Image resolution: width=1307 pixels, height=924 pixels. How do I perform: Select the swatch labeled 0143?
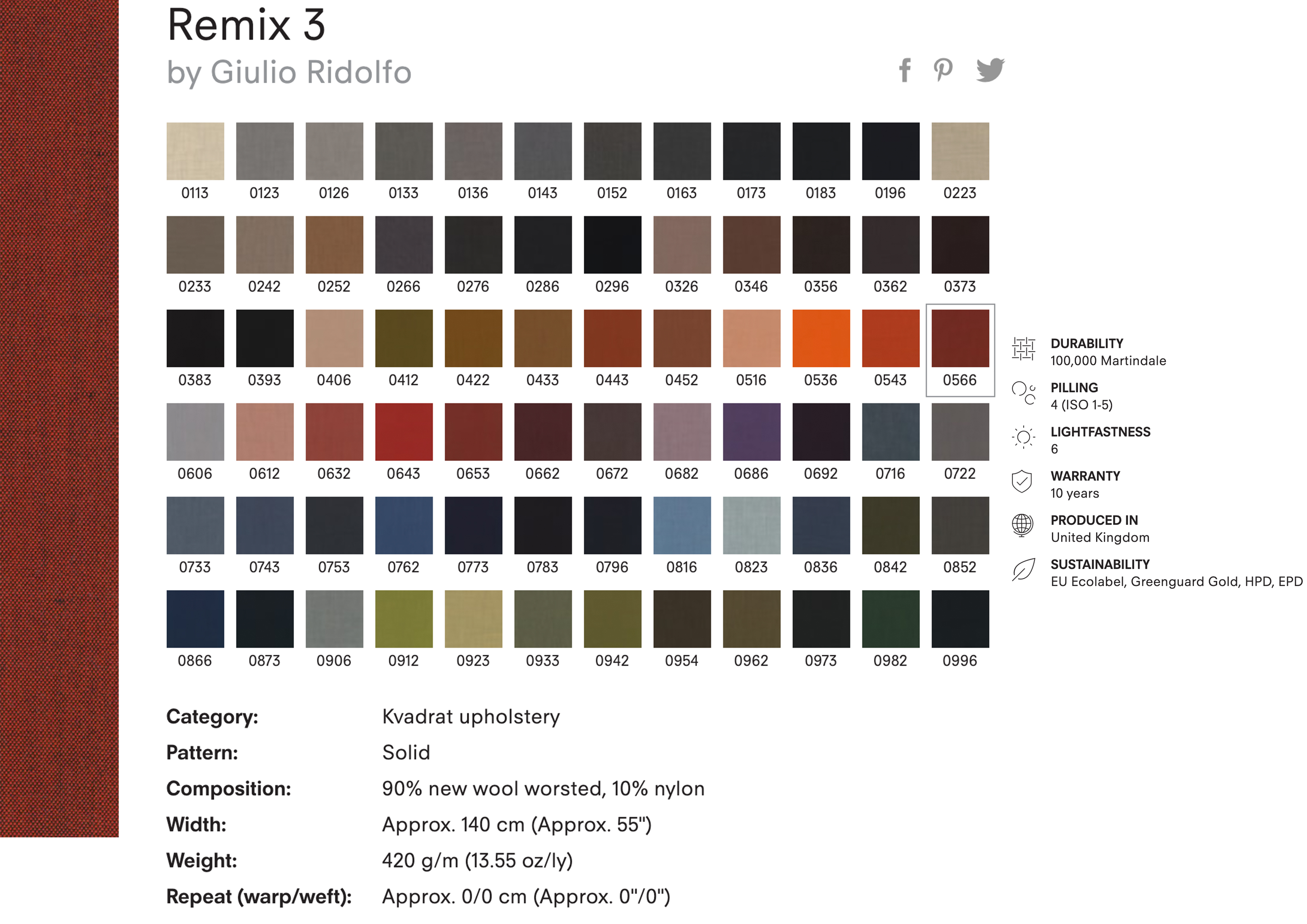[x=542, y=151]
